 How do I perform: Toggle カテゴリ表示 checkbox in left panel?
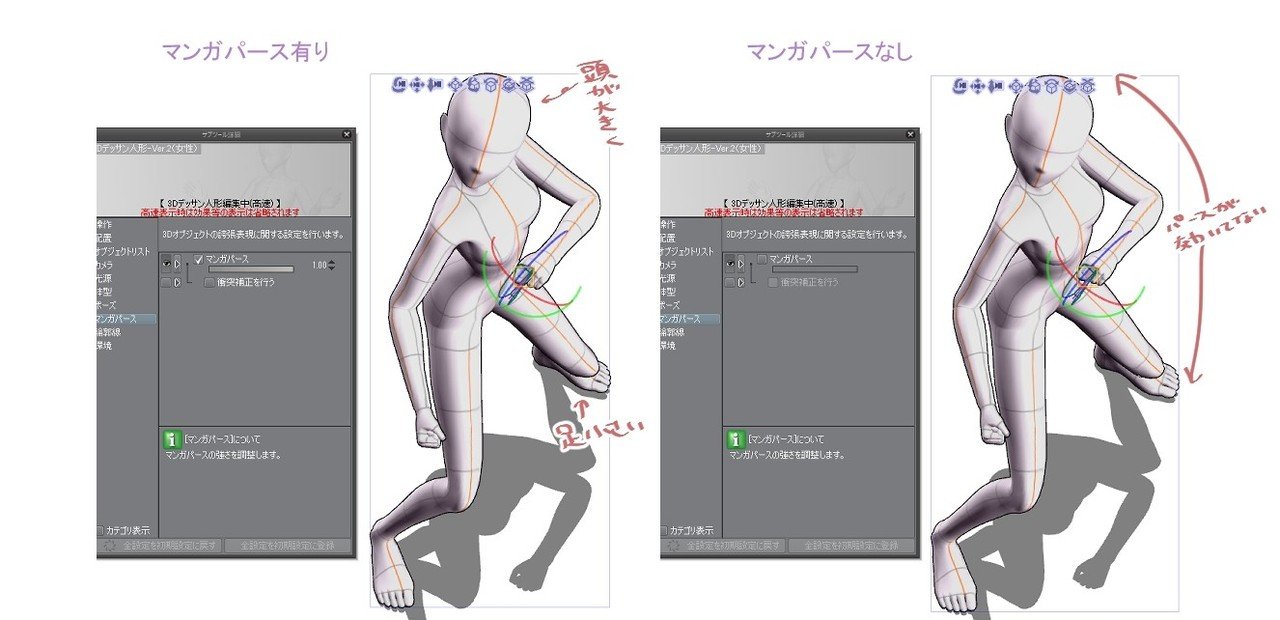coord(100,530)
